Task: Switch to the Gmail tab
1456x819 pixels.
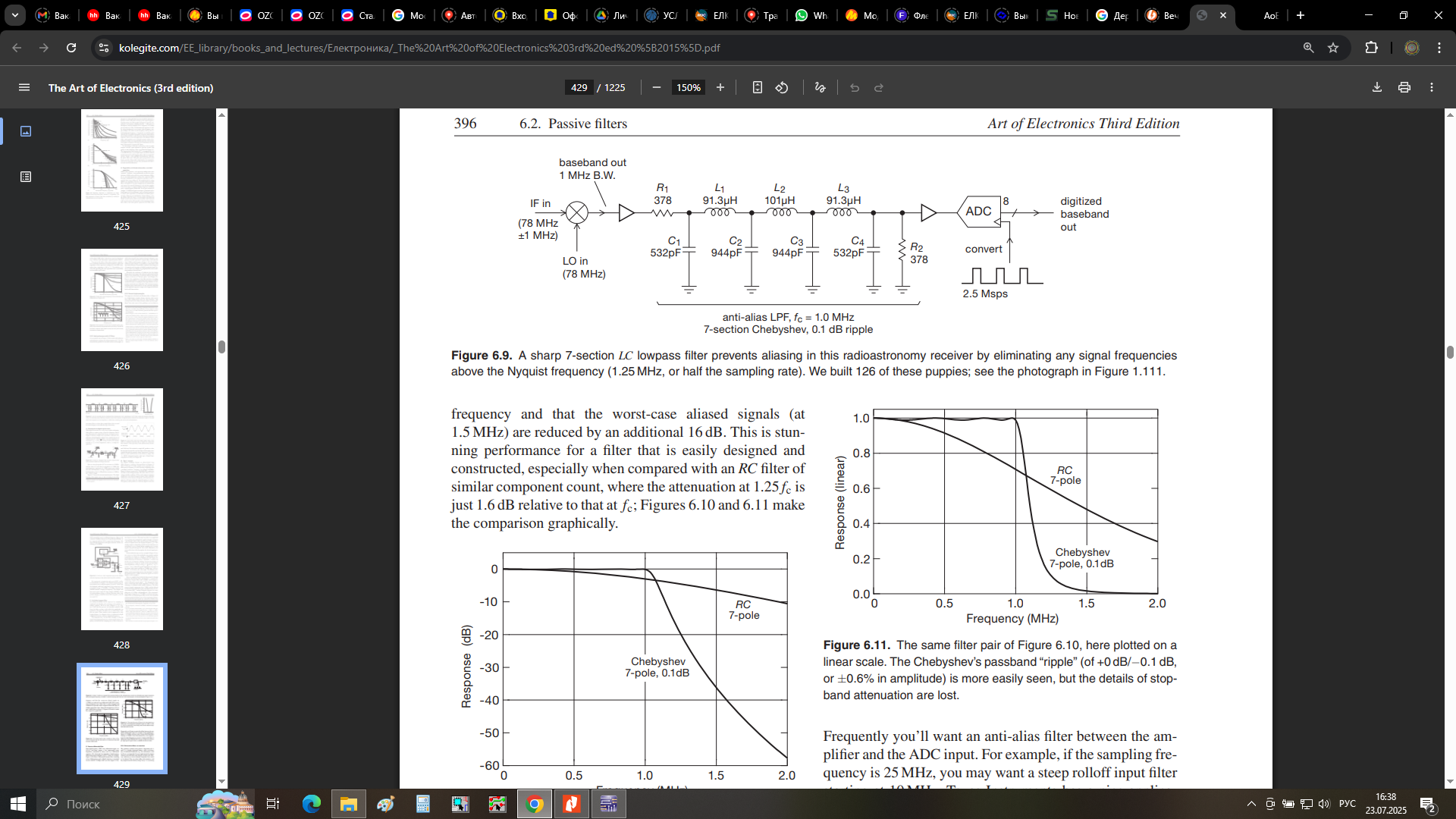Action: pos(53,15)
